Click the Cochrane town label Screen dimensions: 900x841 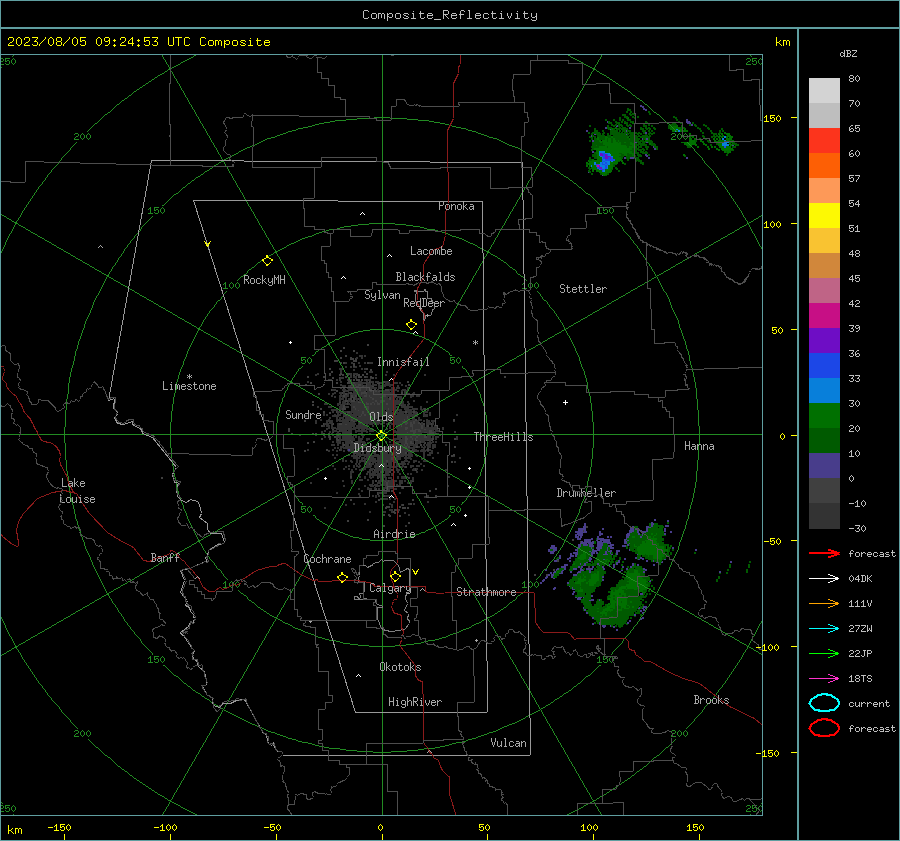click(327, 559)
